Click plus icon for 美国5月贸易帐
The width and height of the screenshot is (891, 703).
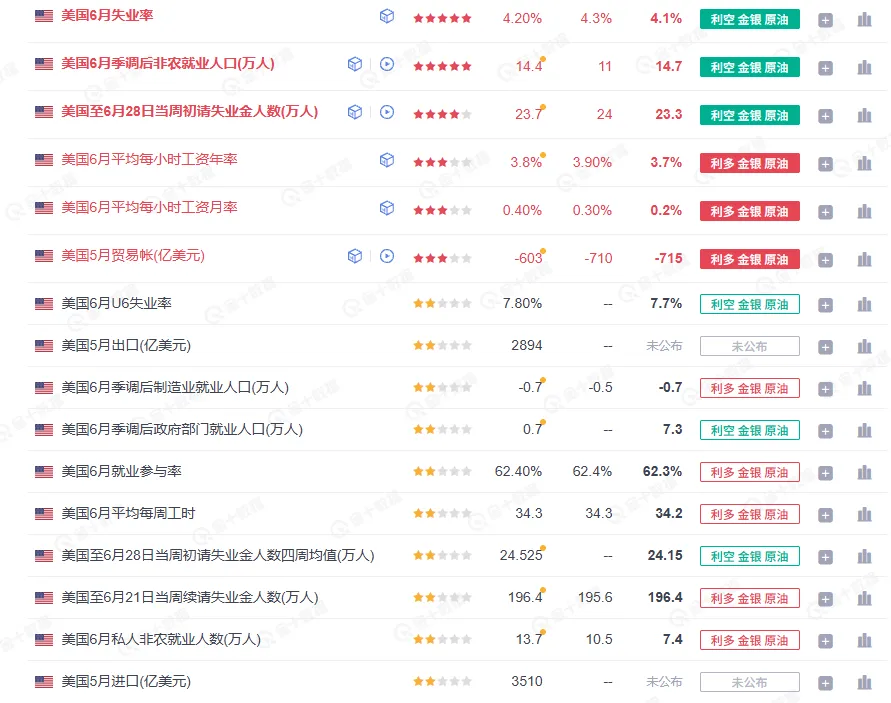[825, 260]
